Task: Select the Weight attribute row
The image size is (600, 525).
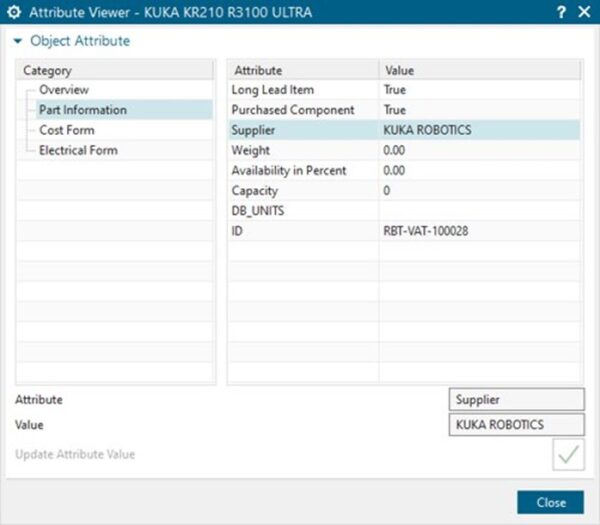Action: (251, 150)
